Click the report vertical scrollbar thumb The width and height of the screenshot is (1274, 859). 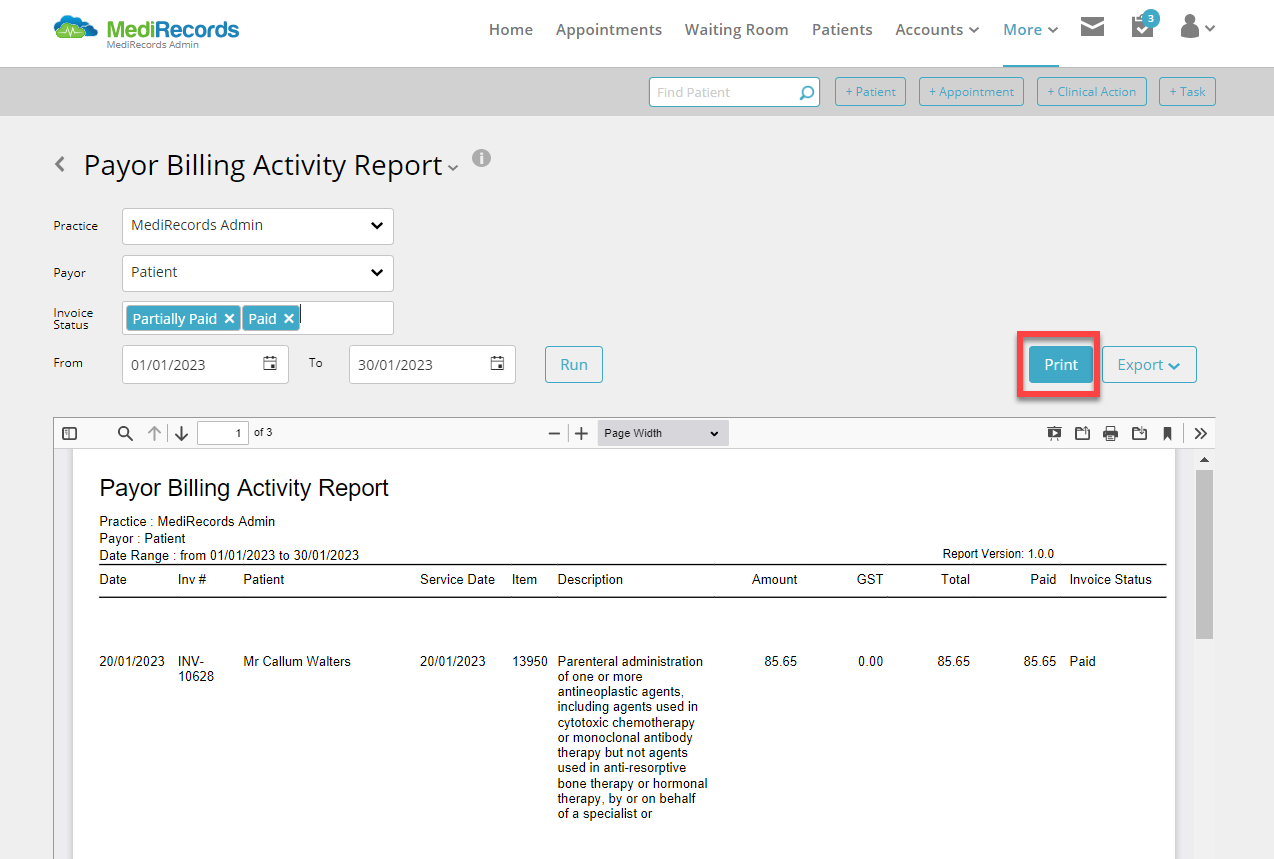(x=1204, y=554)
